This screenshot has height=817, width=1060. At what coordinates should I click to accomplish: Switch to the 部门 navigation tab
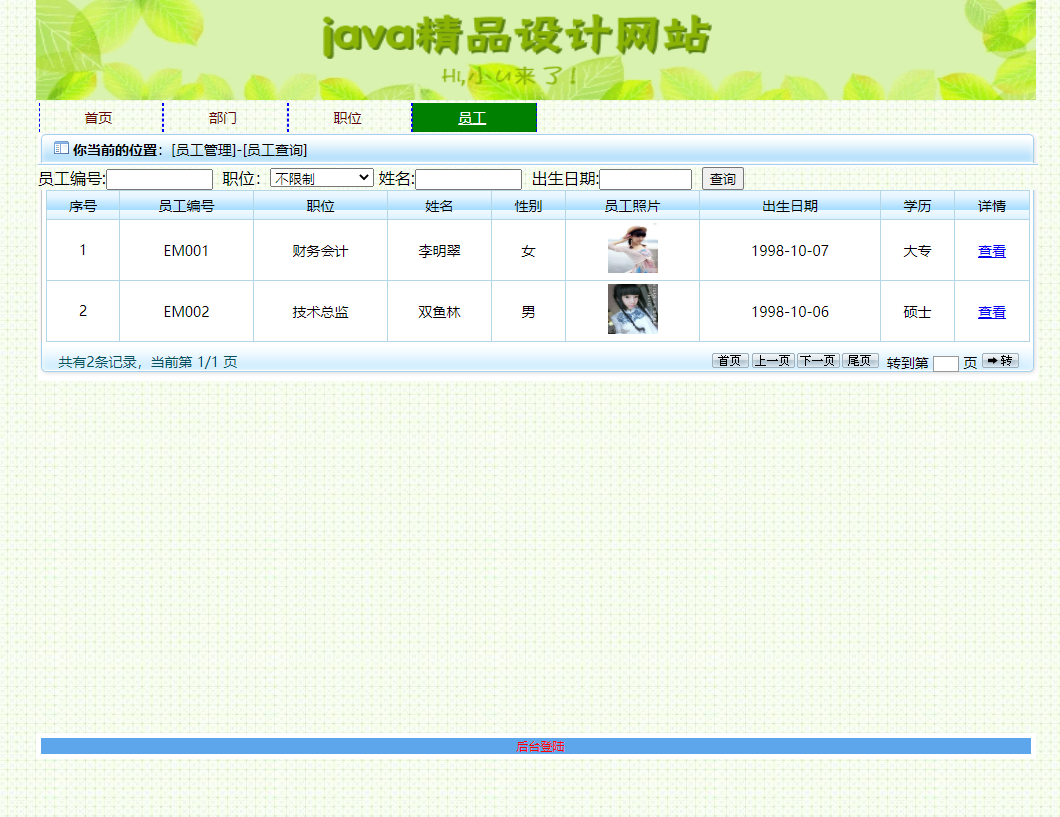tap(221, 117)
